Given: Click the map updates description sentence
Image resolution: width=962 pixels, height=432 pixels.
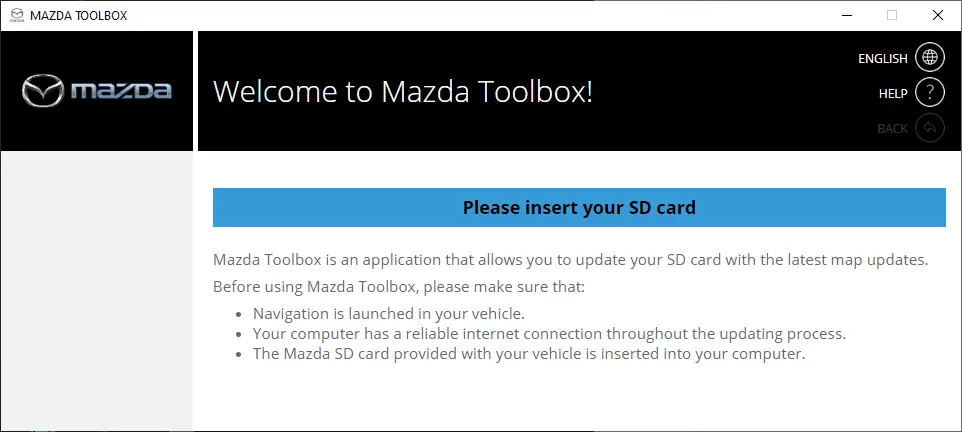Looking at the screenshot, I should click(x=571, y=260).
